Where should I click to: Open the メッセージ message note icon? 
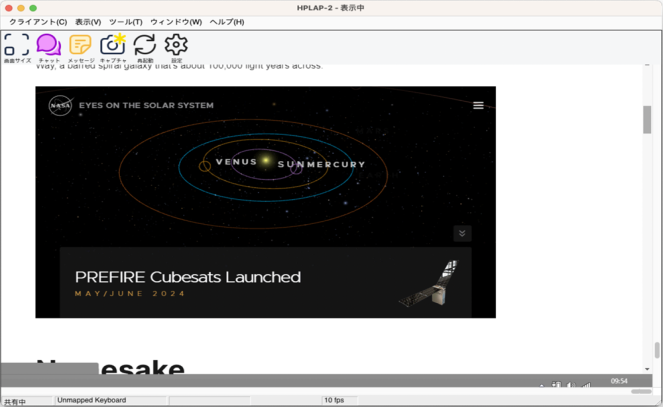[80, 44]
